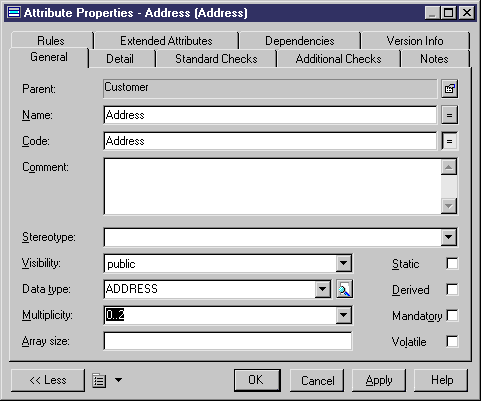
Task: Click the equals button beside Name
Action: coord(449,115)
